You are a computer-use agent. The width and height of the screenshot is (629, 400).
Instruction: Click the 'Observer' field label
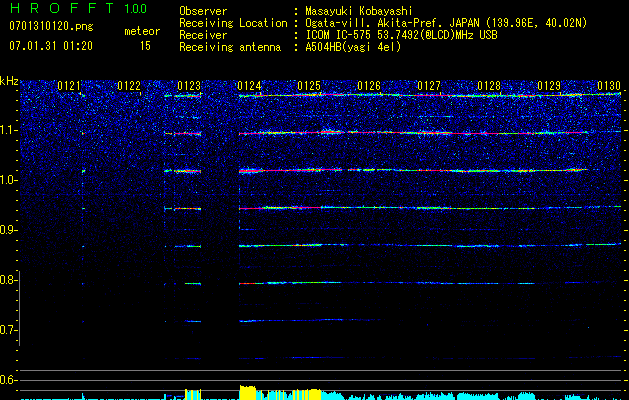click(x=203, y=11)
